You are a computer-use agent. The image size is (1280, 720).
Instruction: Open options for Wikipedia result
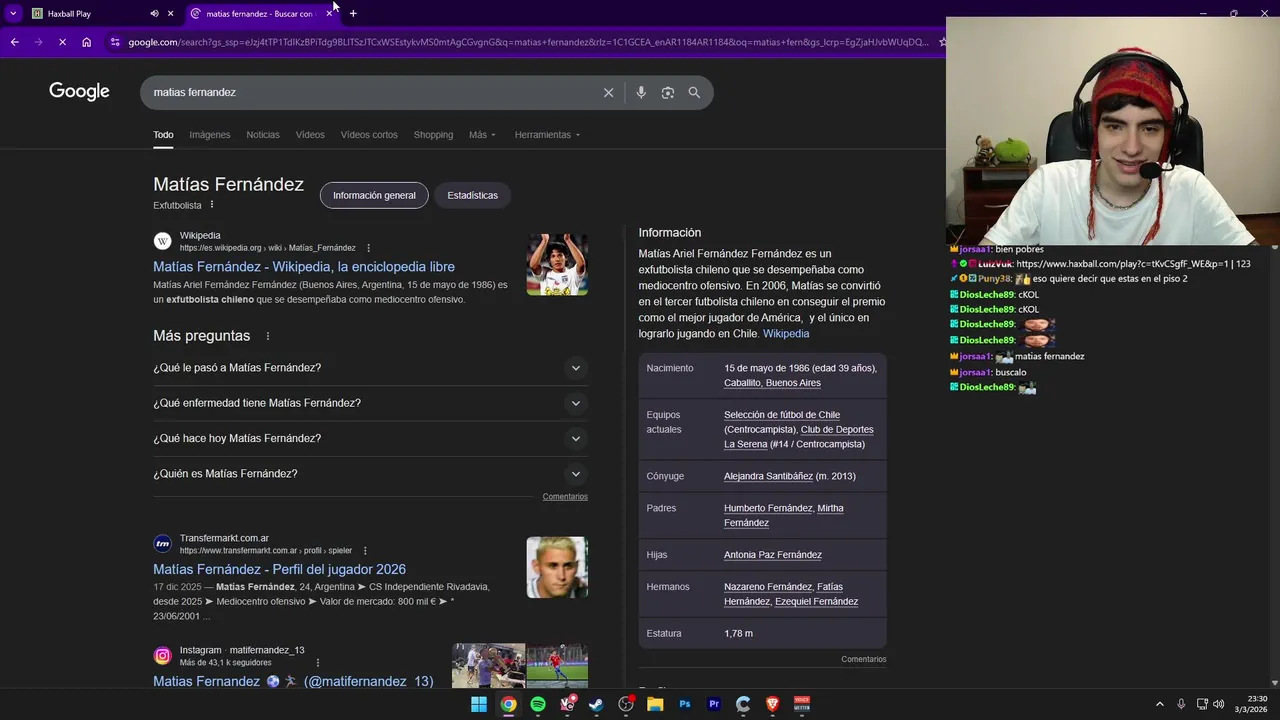[368, 248]
